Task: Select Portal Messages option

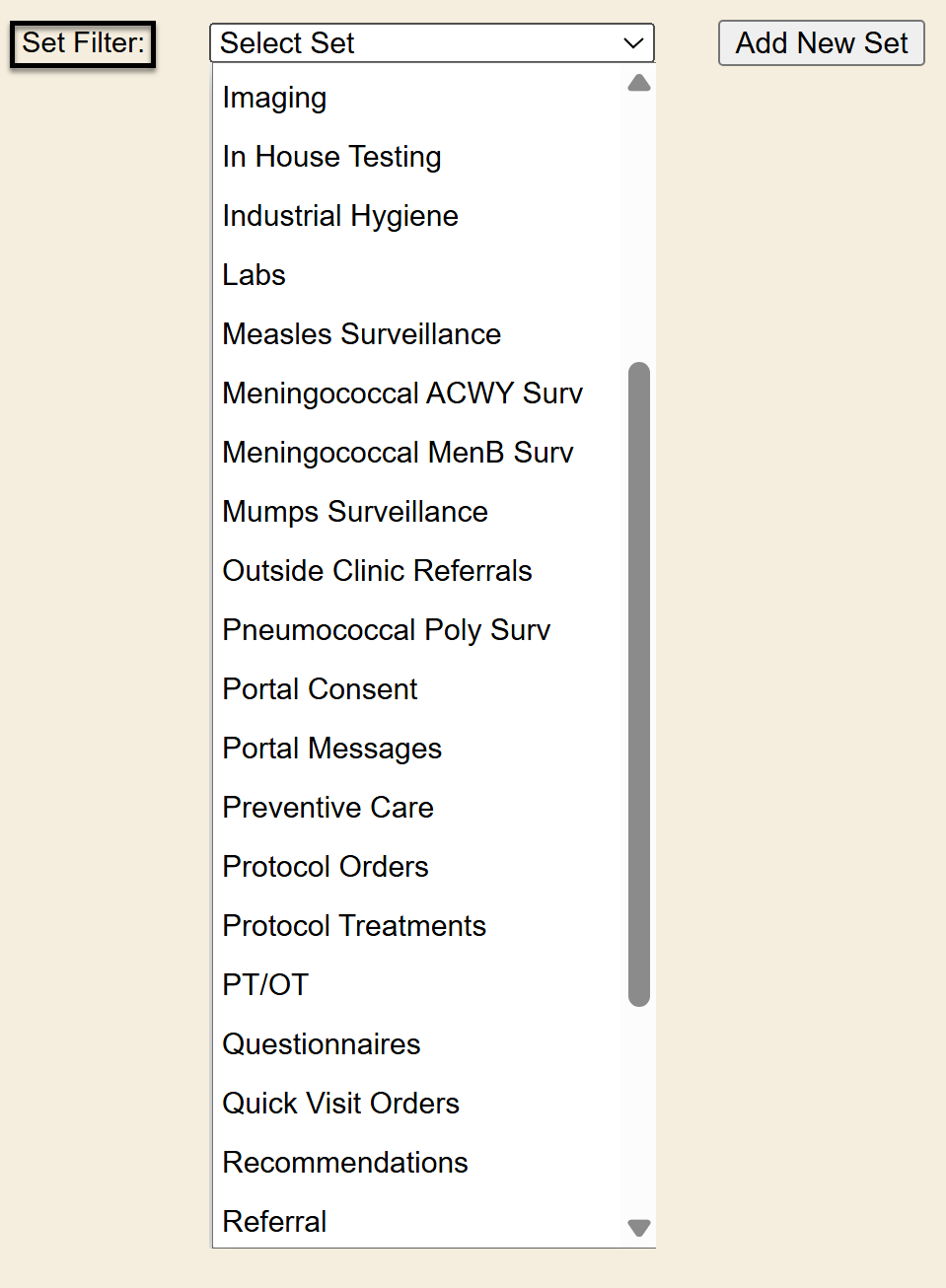Action: (x=332, y=749)
